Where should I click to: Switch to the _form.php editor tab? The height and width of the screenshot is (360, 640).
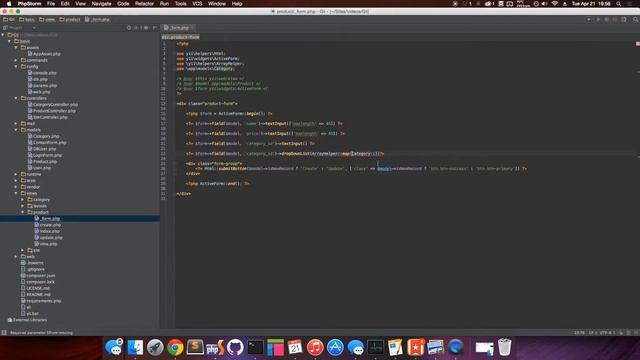(x=177, y=28)
